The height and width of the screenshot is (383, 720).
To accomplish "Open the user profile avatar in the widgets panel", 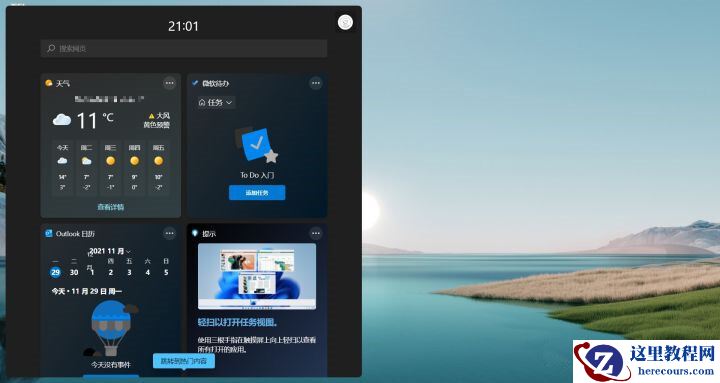I will [x=345, y=22].
